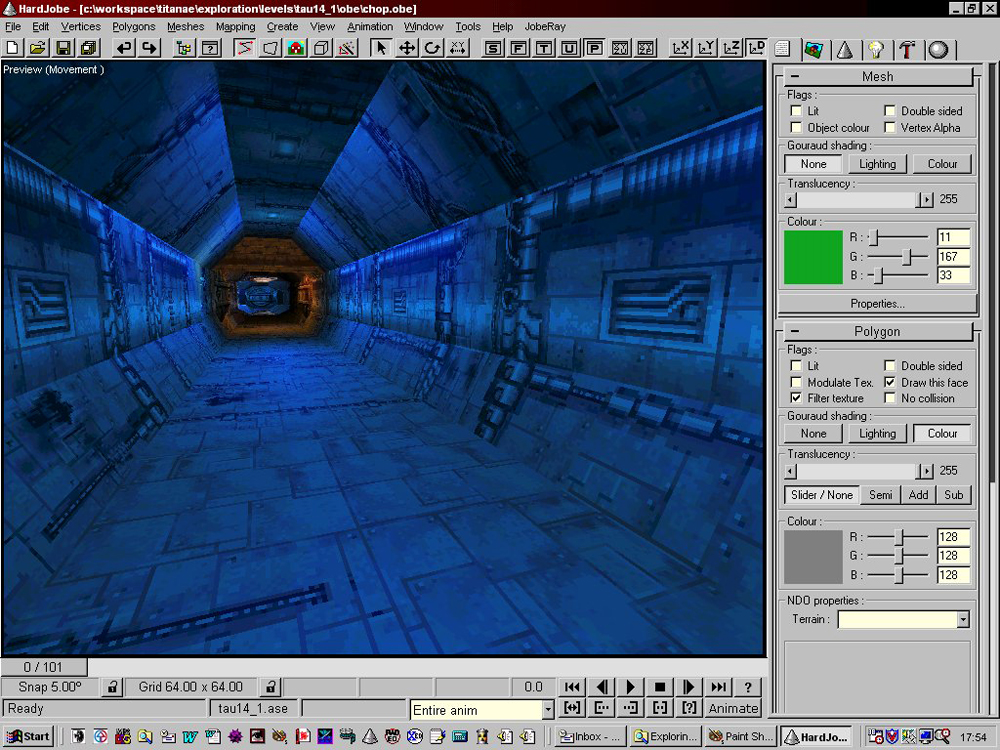Collapse the Polygon panel header
This screenshot has width=1000, height=750.
tap(877, 331)
